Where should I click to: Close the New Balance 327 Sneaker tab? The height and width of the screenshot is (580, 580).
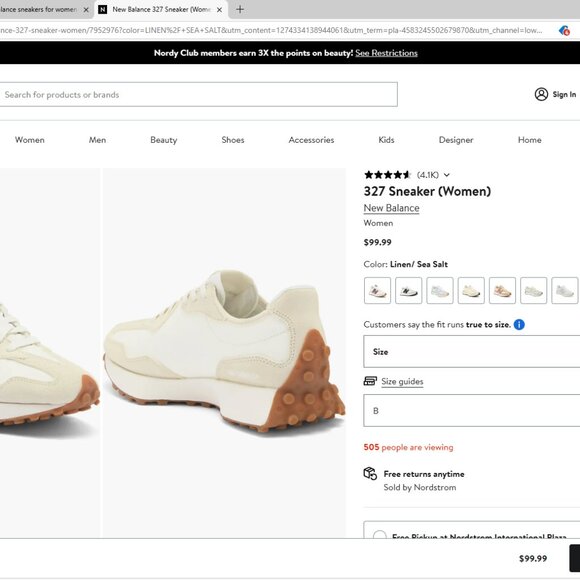pyautogui.click(x=219, y=10)
